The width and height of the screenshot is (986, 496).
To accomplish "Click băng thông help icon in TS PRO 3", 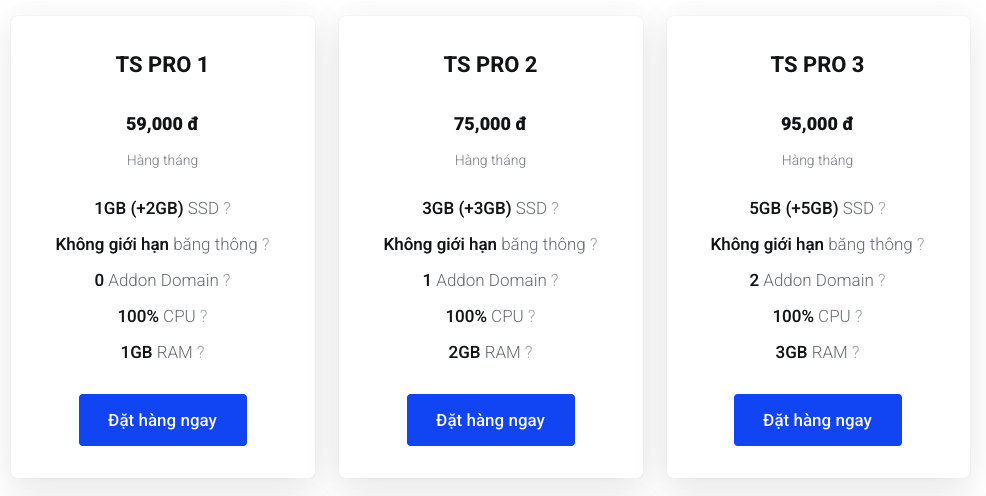I will pyautogui.click(x=921, y=245).
